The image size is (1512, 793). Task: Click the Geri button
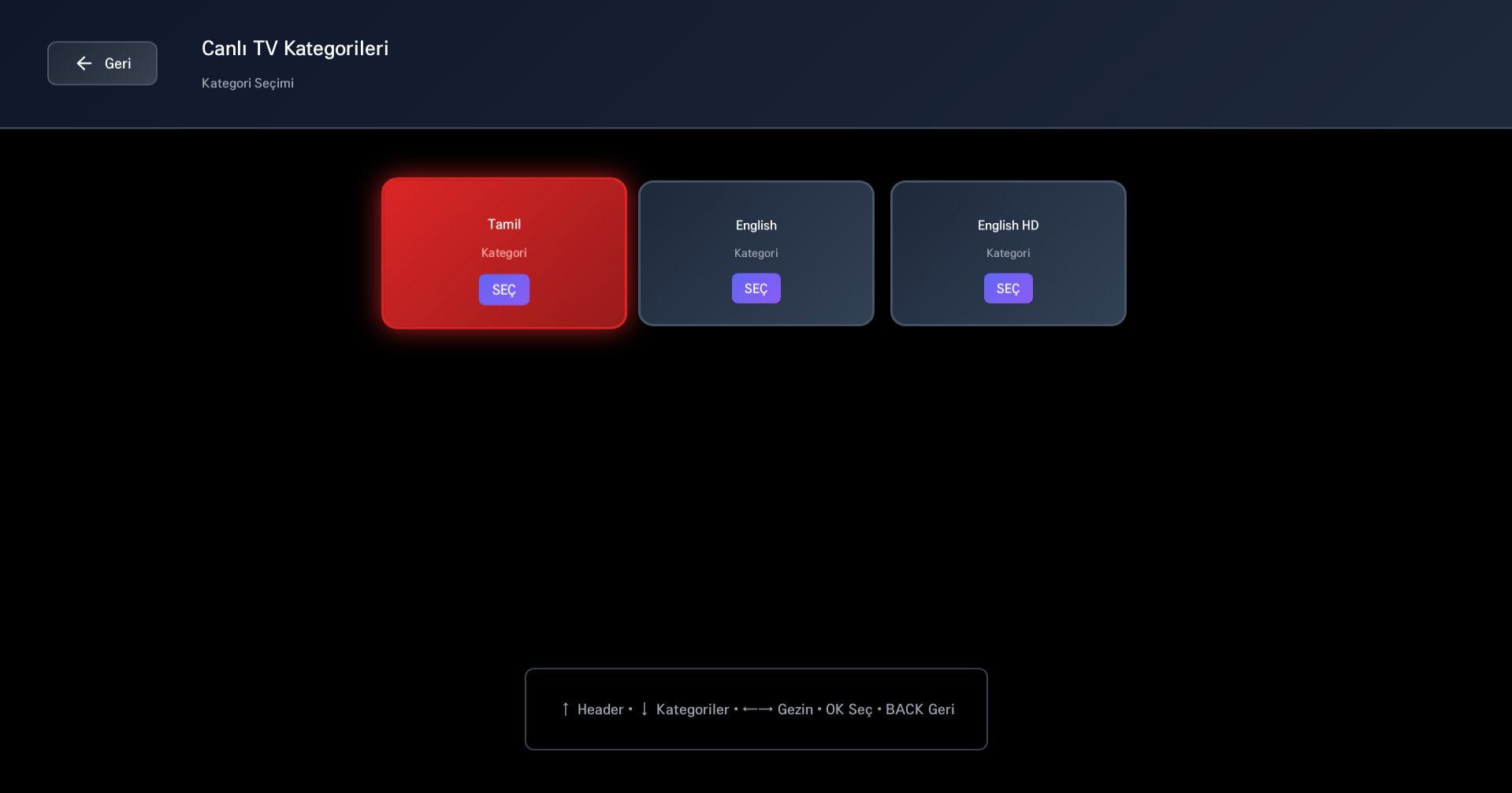102,63
